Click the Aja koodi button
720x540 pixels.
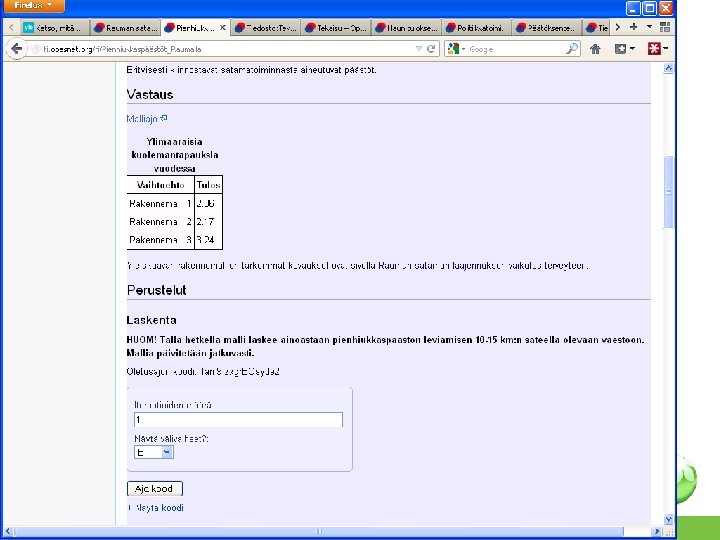(x=155, y=489)
